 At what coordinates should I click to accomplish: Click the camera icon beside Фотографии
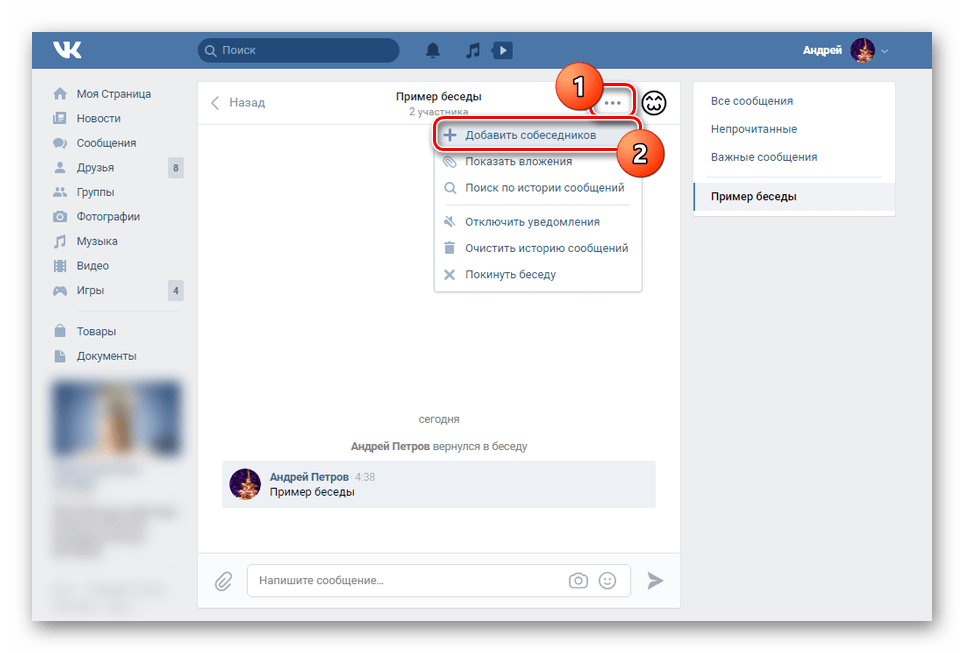[60, 216]
